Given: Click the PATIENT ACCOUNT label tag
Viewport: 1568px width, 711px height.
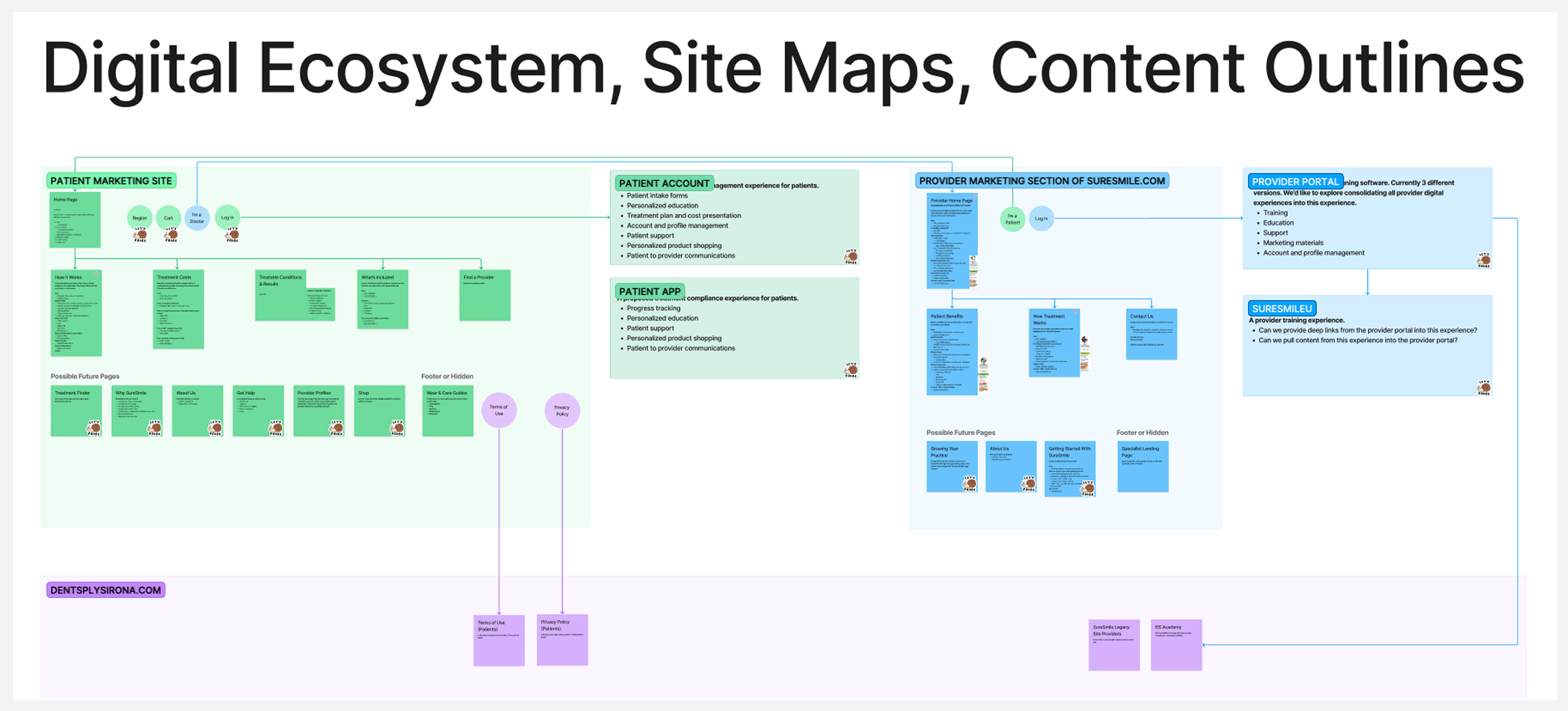Looking at the screenshot, I should pos(664,183).
